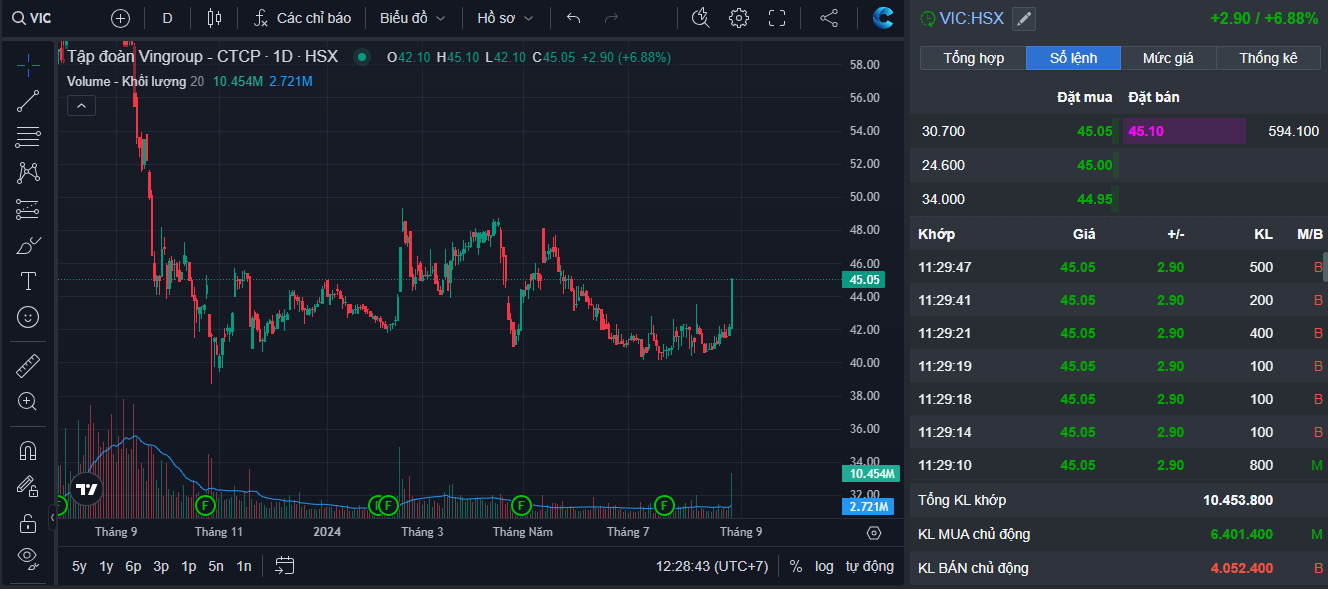Edit the VIC:HSX symbol with pencil icon

click(x=1024, y=19)
